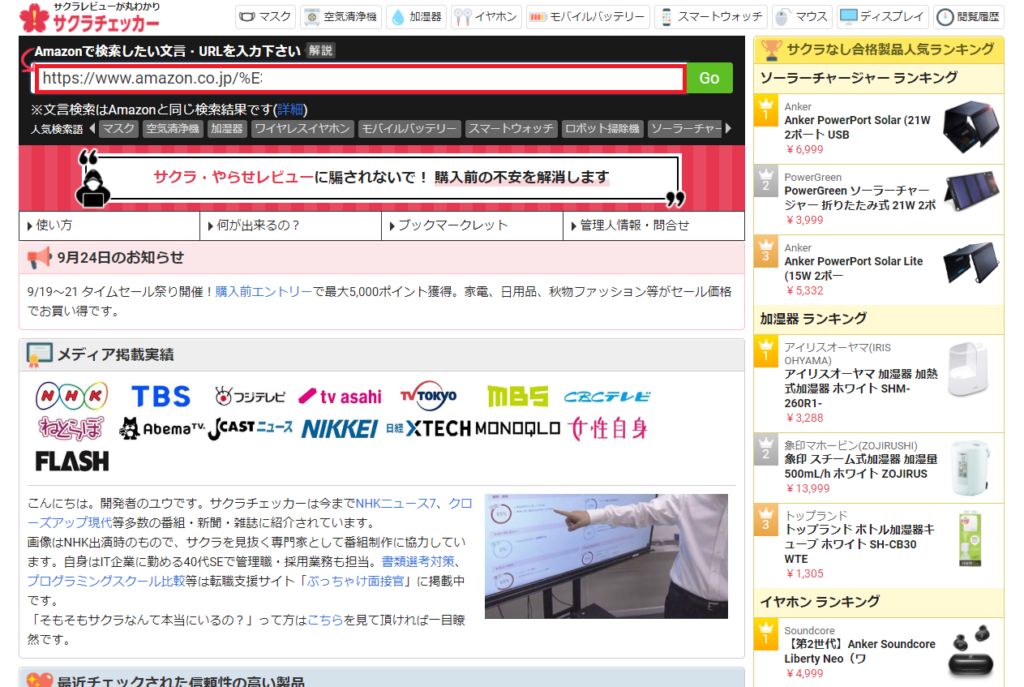
Task: Click the display monitor icon in top navigation
Action: (848, 17)
